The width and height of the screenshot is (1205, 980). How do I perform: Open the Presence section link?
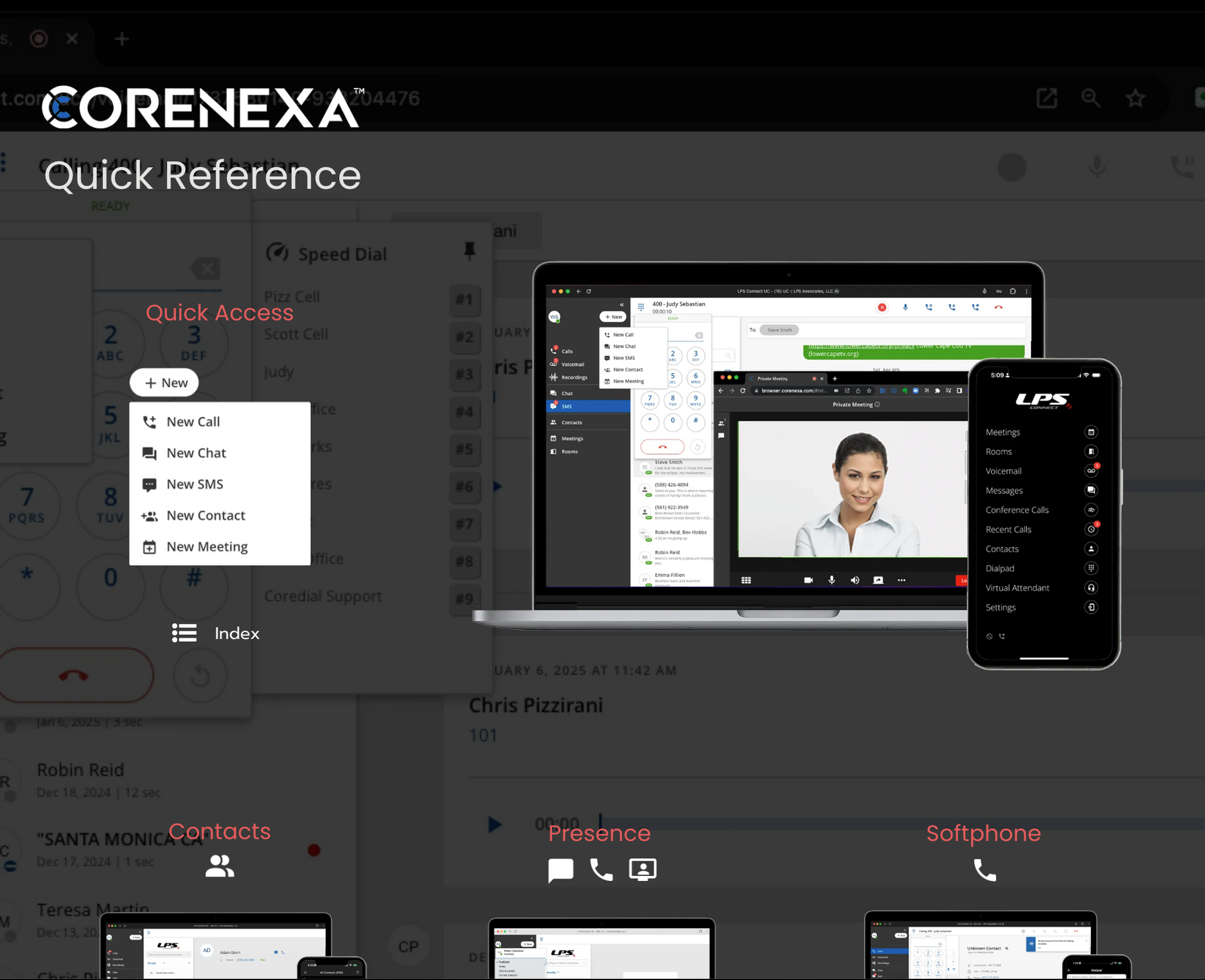point(599,833)
